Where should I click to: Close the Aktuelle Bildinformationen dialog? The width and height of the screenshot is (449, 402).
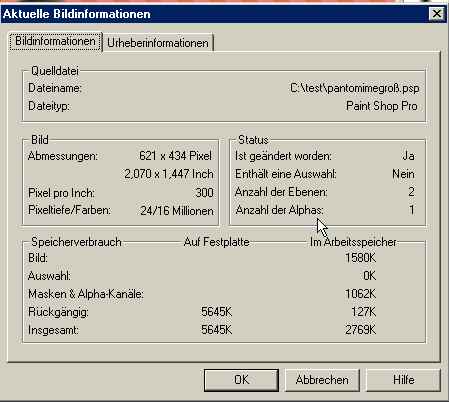(x=437, y=14)
